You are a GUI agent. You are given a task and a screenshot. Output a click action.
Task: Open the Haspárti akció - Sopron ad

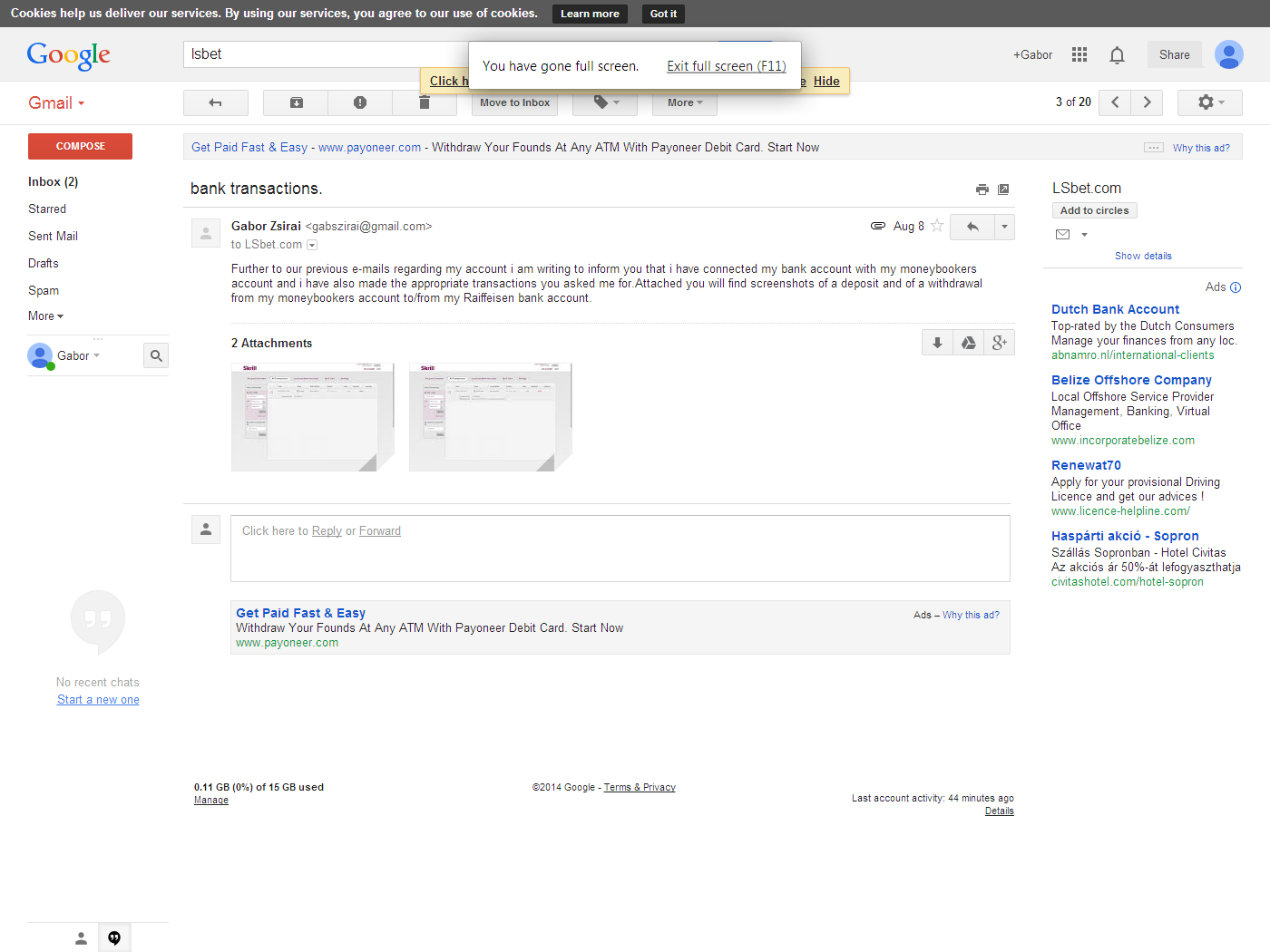pyautogui.click(x=1125, y=536)
